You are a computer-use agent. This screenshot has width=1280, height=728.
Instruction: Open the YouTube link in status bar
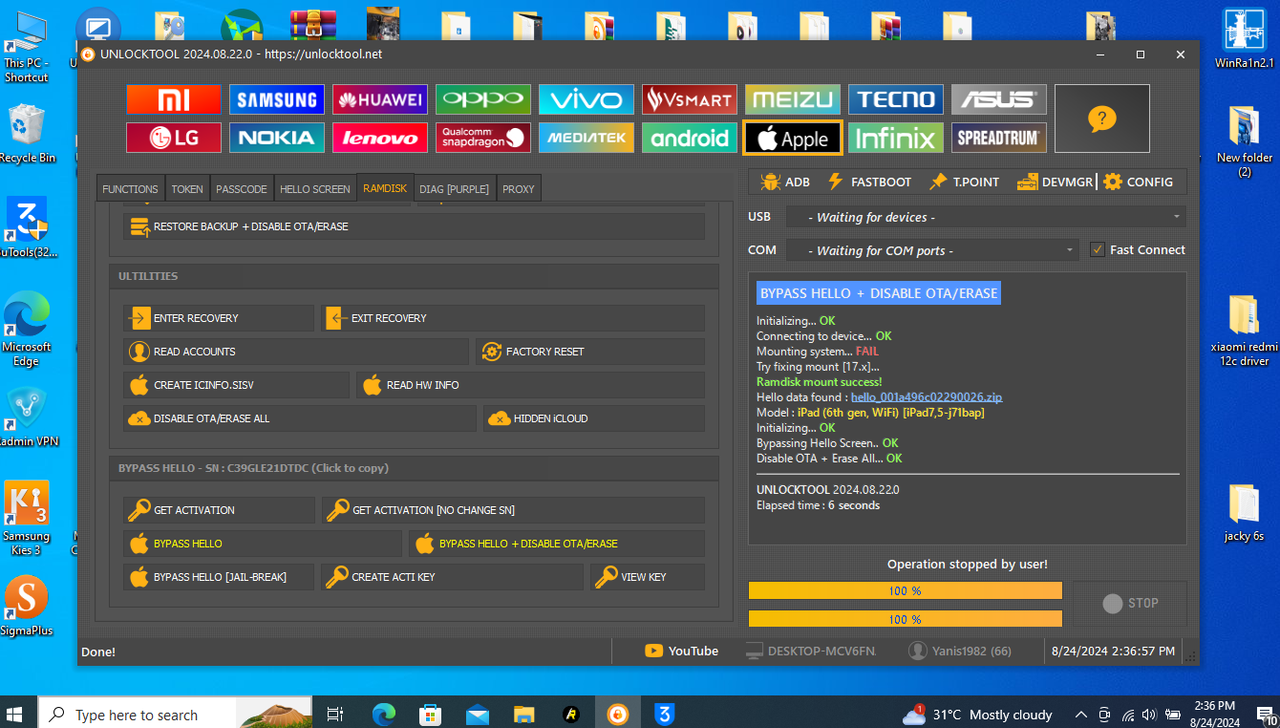[682, 651]
